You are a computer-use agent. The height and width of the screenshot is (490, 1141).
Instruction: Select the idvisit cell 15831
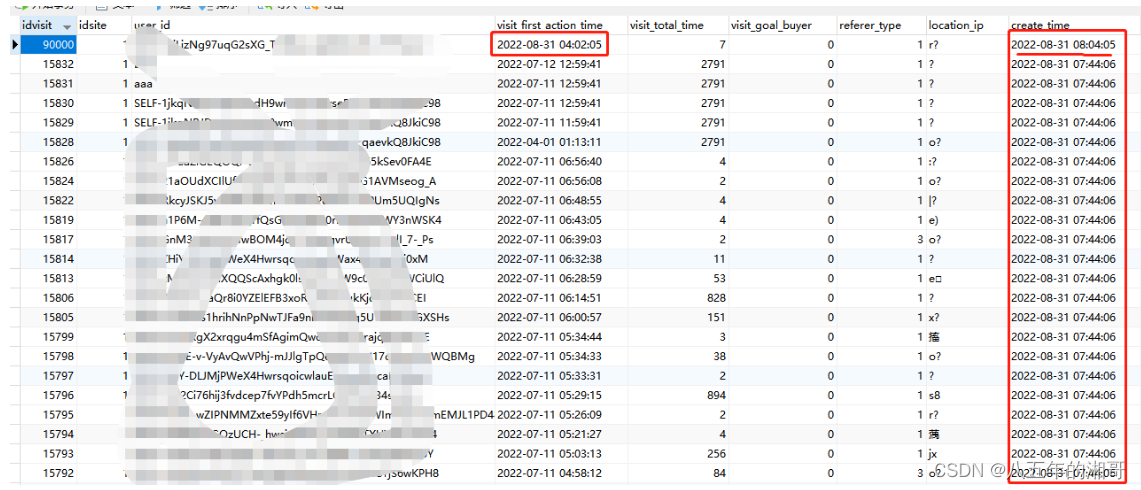[x=47, y=84]
